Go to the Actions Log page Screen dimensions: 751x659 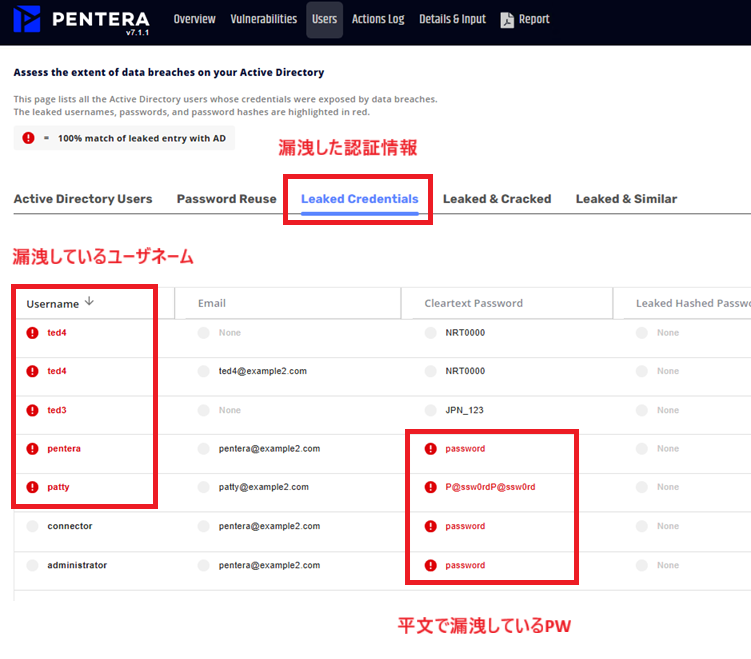click(378, 19)
